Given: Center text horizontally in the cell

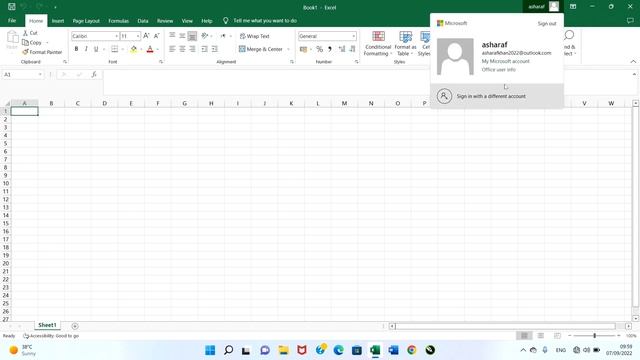Looking at the screenshot, I should (182, 49).
